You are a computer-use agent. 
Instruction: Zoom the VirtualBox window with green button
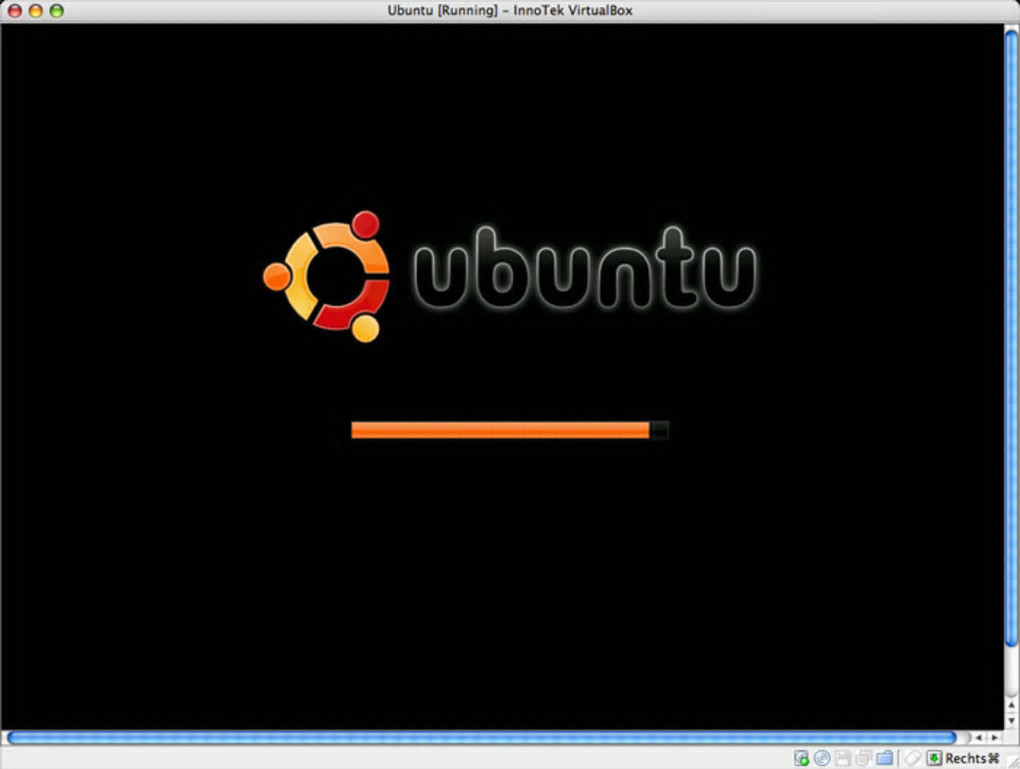pos(57,10)
